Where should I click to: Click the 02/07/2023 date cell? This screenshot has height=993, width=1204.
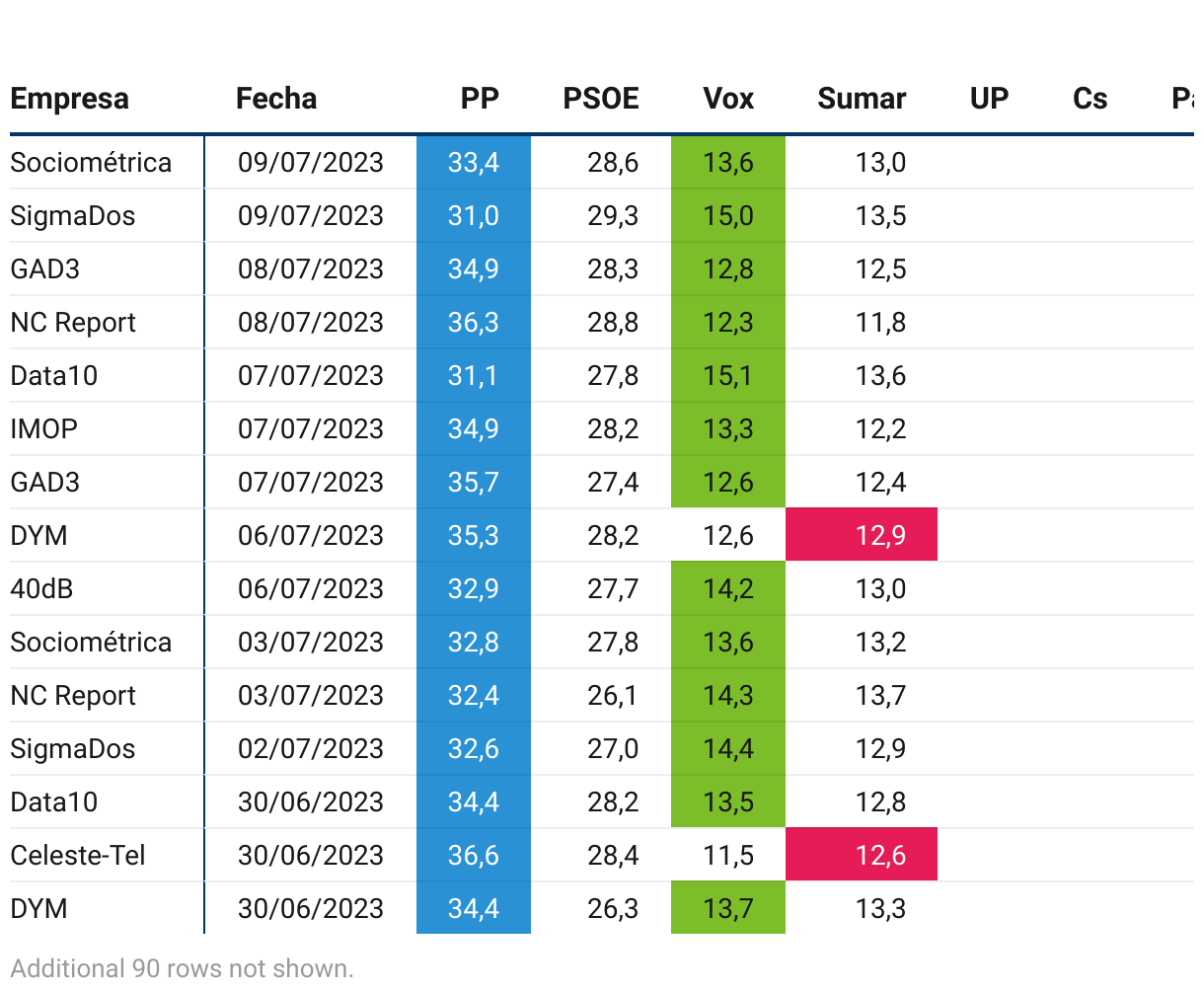click(311, 748)
